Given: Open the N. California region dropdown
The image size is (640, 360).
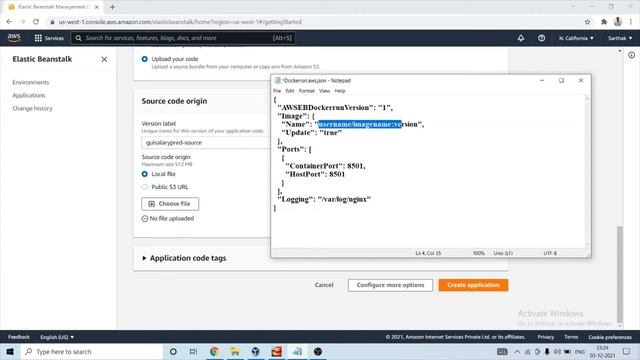Looking at the screenshot, I should click(576, 38).
